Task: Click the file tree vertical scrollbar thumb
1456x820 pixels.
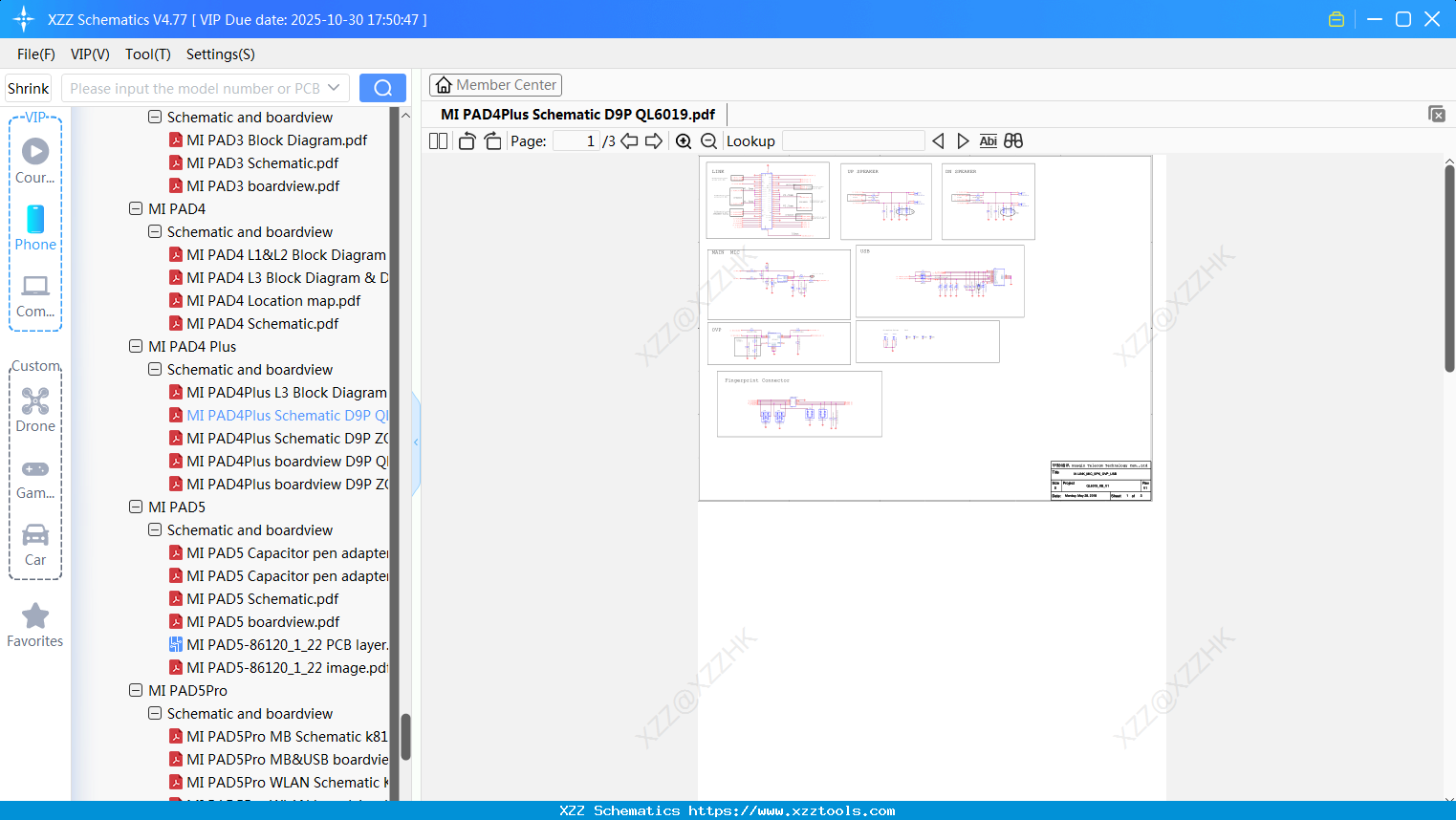Action: [405, 736]
